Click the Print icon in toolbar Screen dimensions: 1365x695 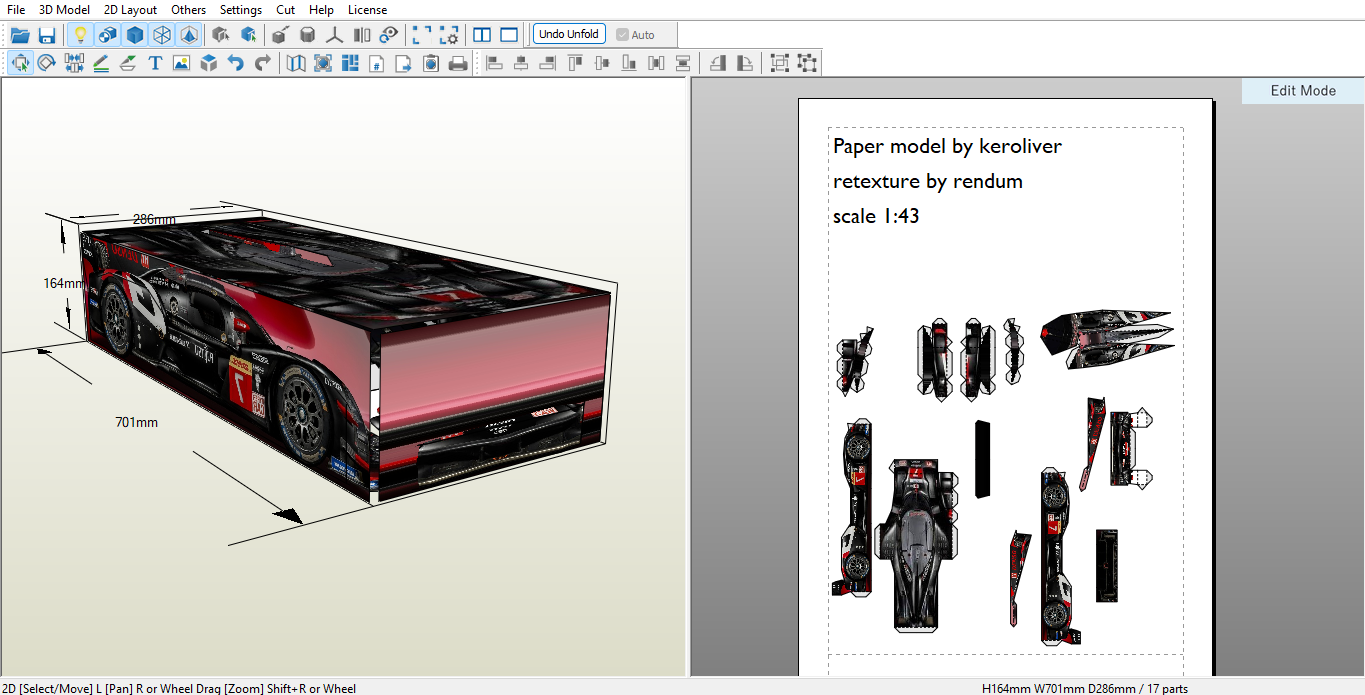click(458, 63)
